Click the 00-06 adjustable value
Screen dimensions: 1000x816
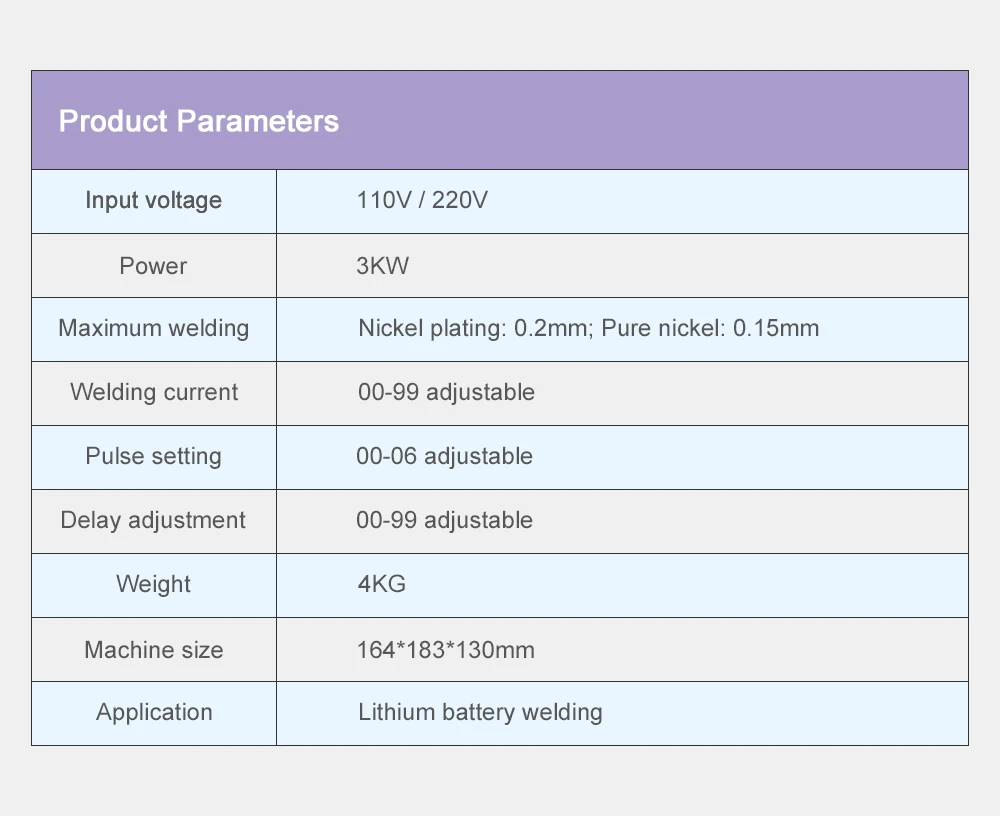(x=444, y=456)
